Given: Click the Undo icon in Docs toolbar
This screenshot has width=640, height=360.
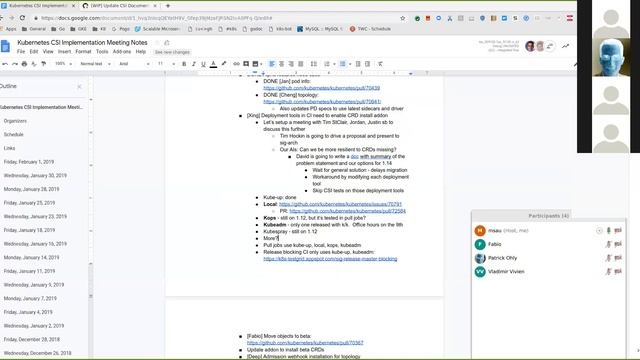Looking at the screenshot, I should pos(5,64).
